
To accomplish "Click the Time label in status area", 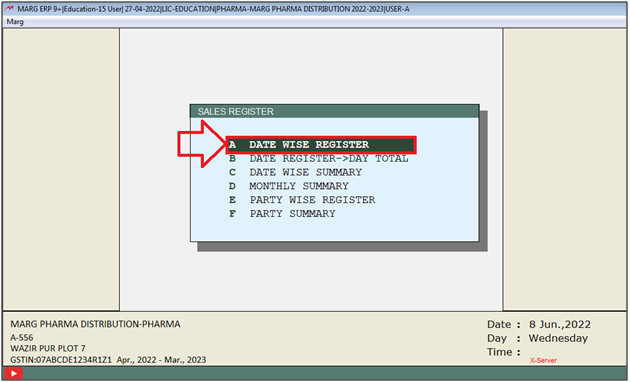I will pos(504,352).
